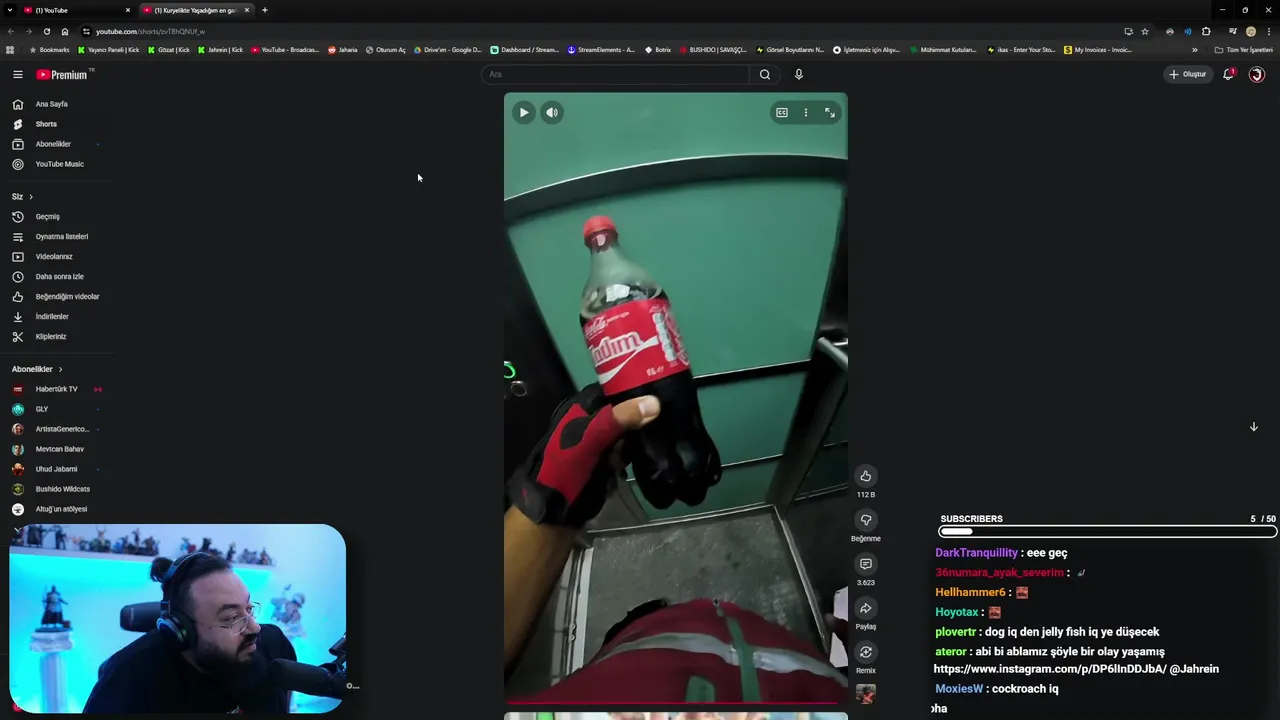Switch to the first (1) YouTube tab
Image resolution: width=1280 pixels, height=720 pixels.
(75, 10)
